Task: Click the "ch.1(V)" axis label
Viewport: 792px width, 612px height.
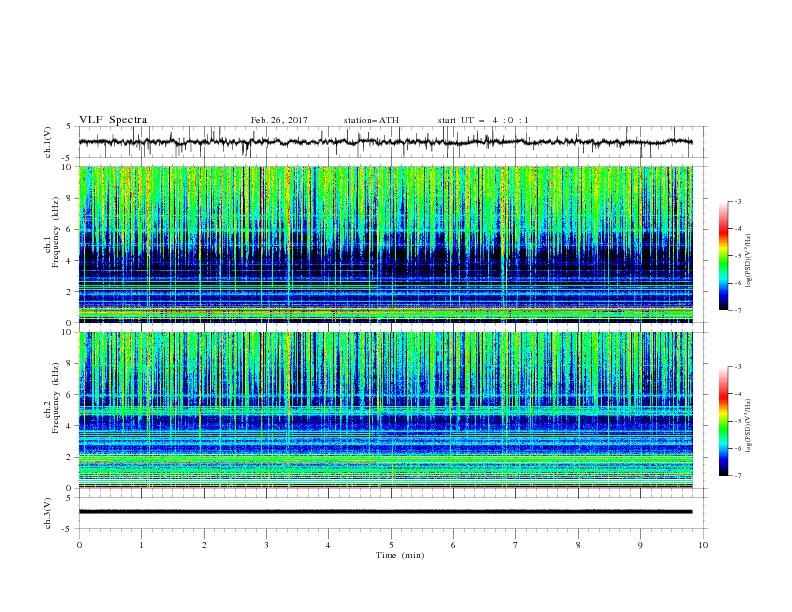Action: point(48,142)
